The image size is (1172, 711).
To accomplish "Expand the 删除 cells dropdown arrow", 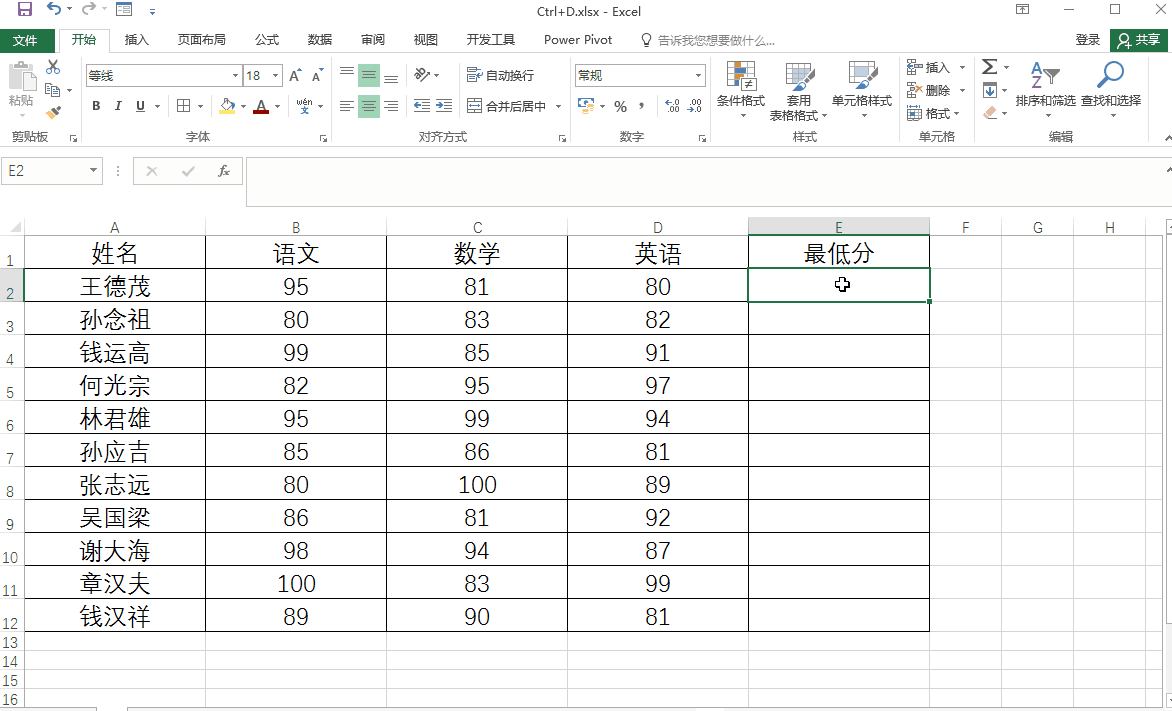I will tap(962, 90).
